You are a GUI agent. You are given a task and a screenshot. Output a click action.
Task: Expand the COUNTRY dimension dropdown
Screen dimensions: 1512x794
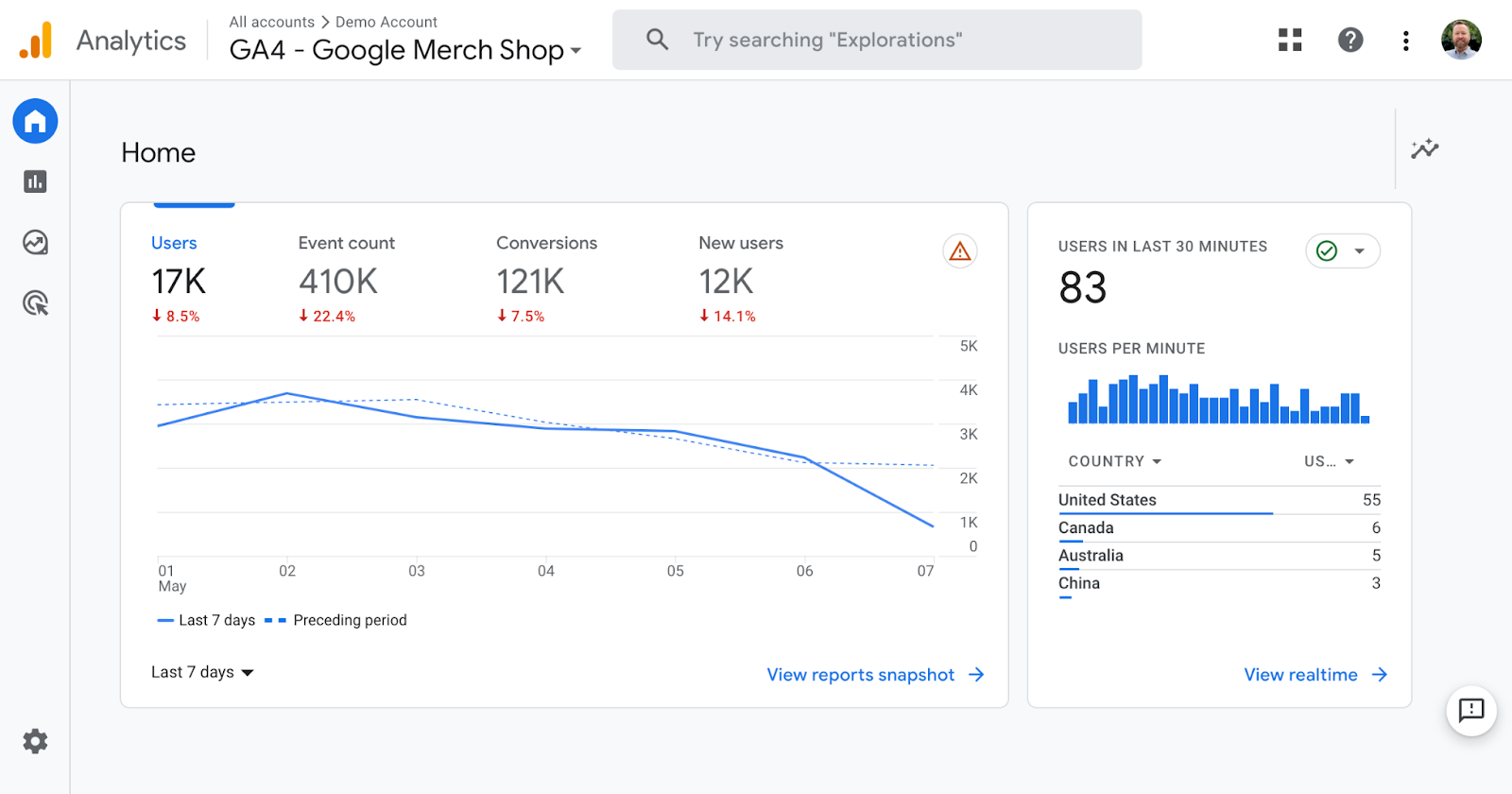[x=1114, y=461]
